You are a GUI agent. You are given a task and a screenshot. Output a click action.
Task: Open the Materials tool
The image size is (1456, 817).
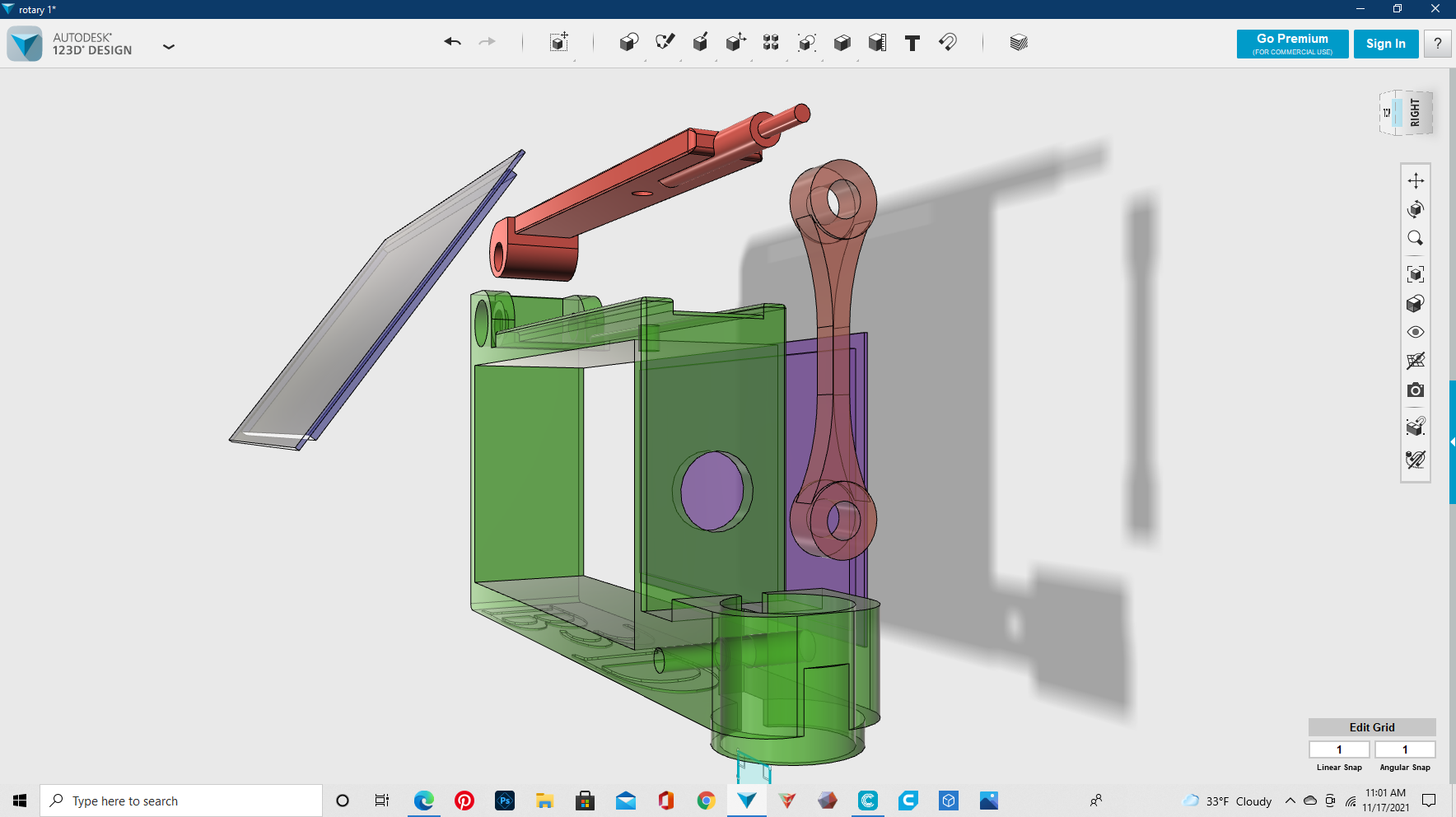[x=1019, y=43]
